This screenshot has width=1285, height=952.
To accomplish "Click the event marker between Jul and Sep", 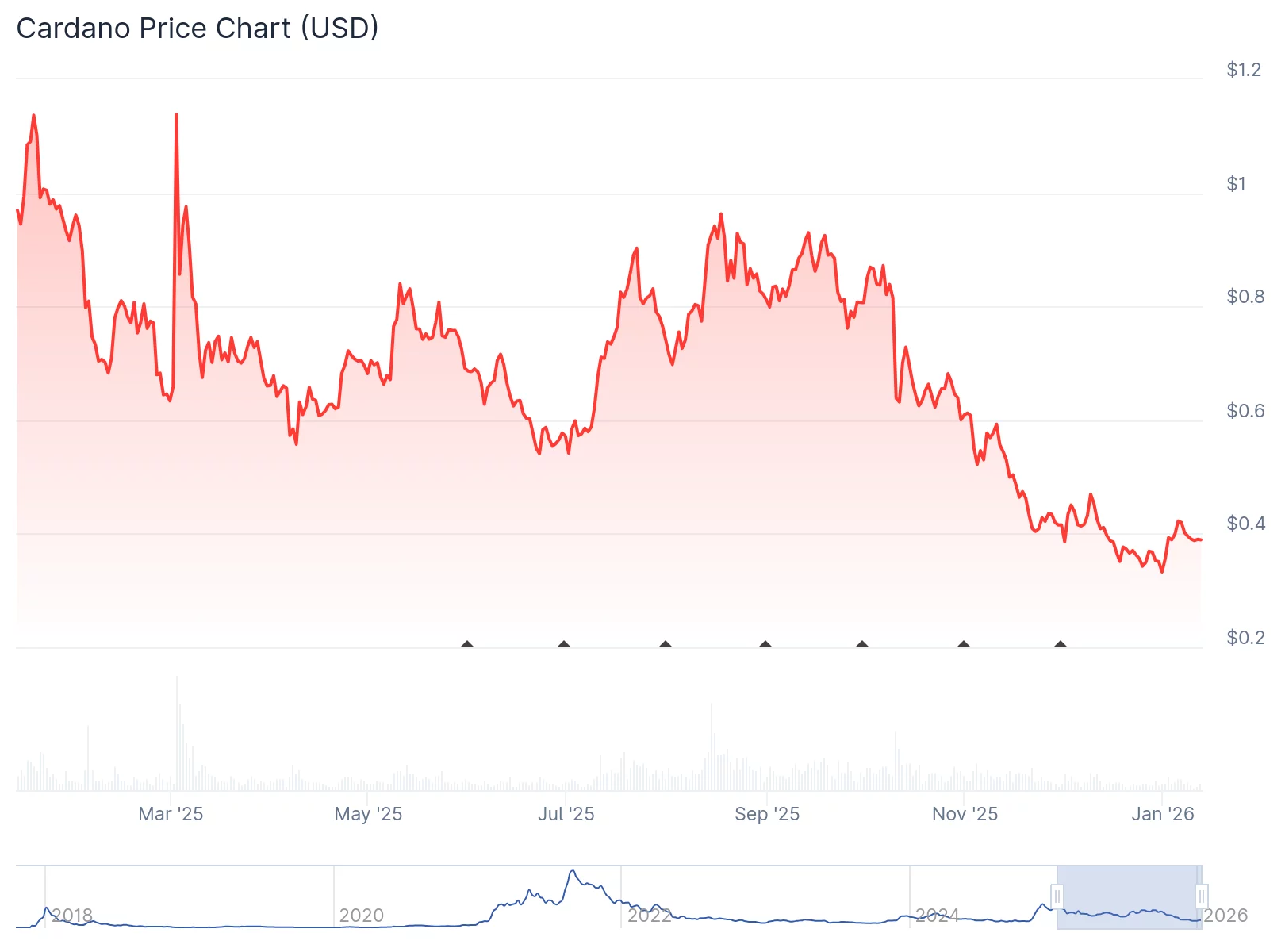I will click(x=665, y=645).
